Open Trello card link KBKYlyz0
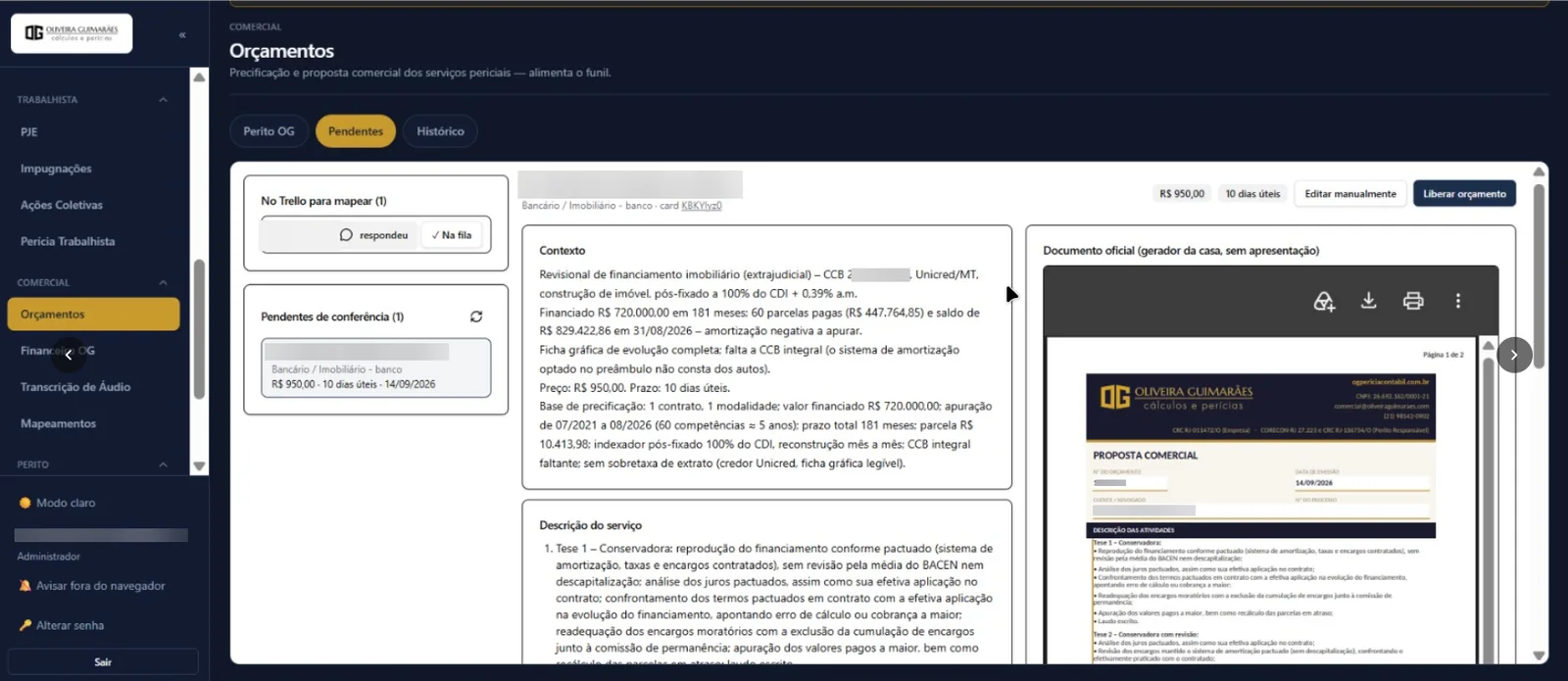Viewport: 1568px width, 681px height. tap(702, 206)
